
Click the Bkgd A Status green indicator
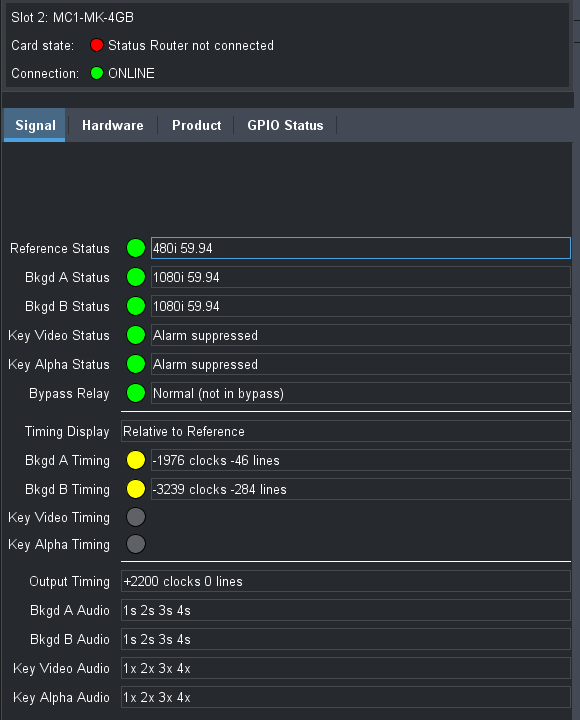(136, 277)
